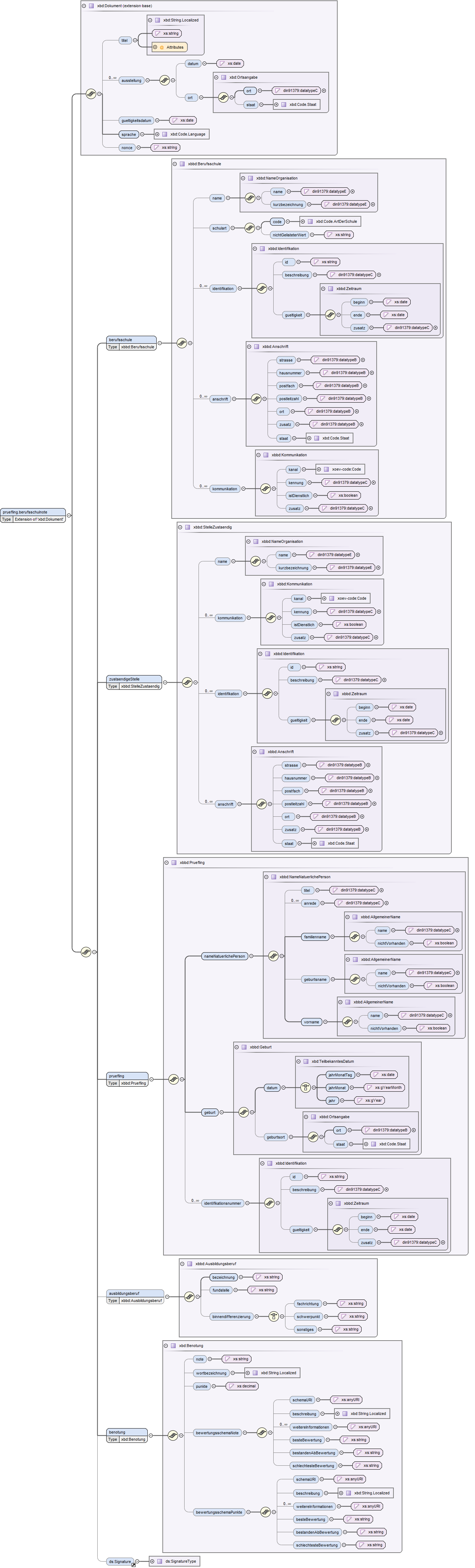Viewport: 475px width, 1568px height.
Task: Click the choice compositor icon inside xbd:TeilbekanntesDatum
Action: click(x=306, y=1088)
